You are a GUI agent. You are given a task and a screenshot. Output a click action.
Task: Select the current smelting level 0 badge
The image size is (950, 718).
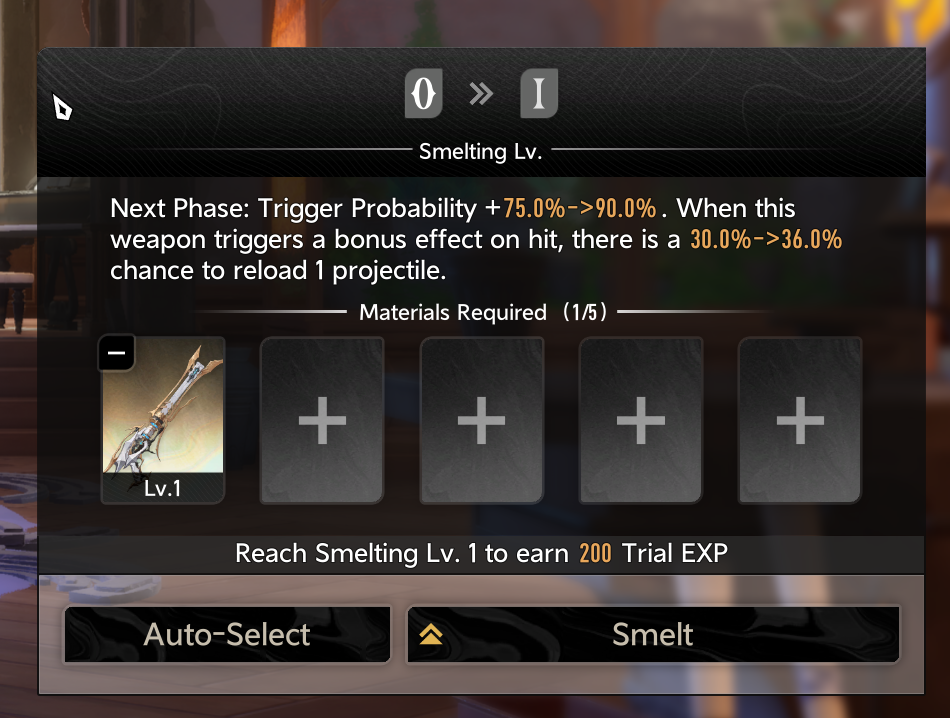(x=424, y=93)
